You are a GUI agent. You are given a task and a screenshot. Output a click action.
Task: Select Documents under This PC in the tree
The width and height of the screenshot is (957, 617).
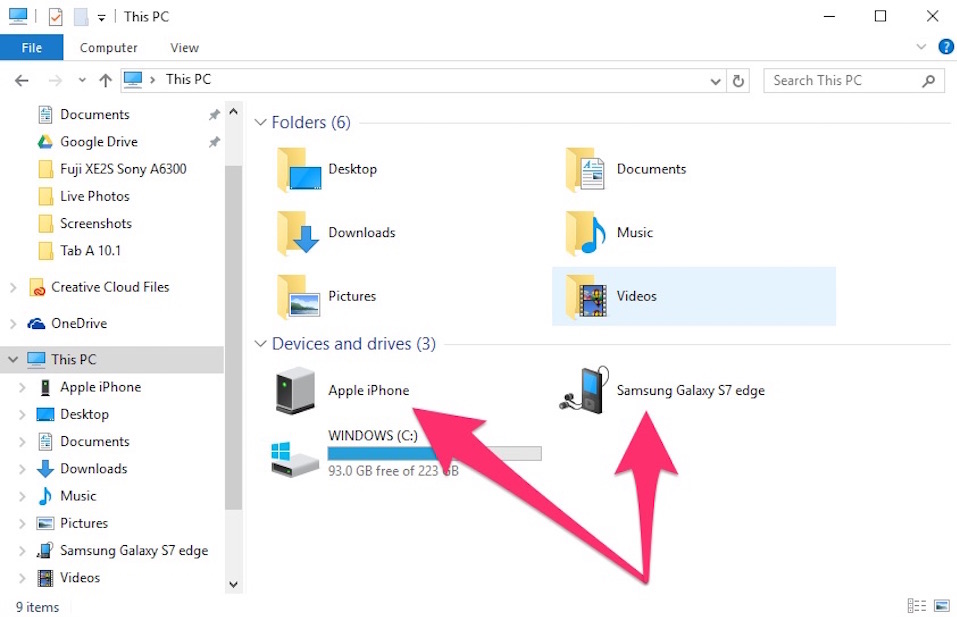pyautogui.click(x=83, y=442)
